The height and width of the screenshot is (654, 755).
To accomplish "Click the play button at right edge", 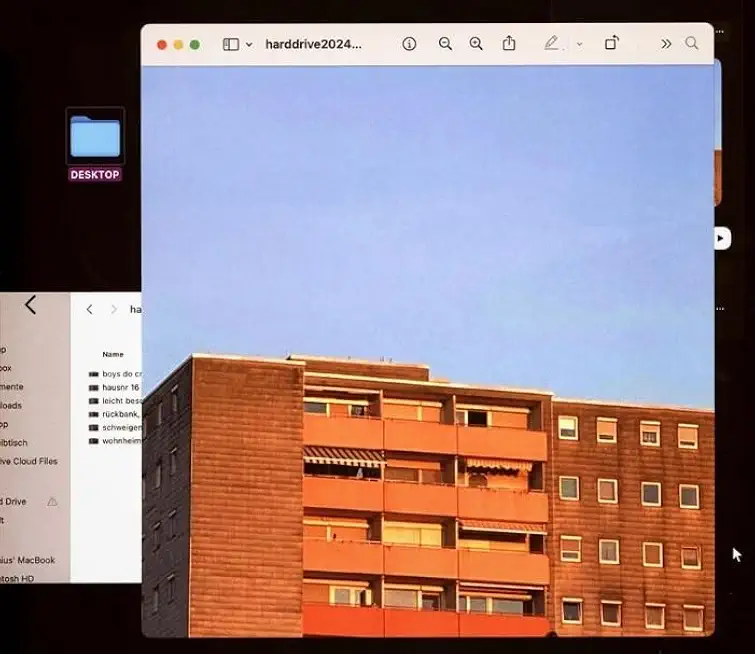I will [x=722, y=238].
